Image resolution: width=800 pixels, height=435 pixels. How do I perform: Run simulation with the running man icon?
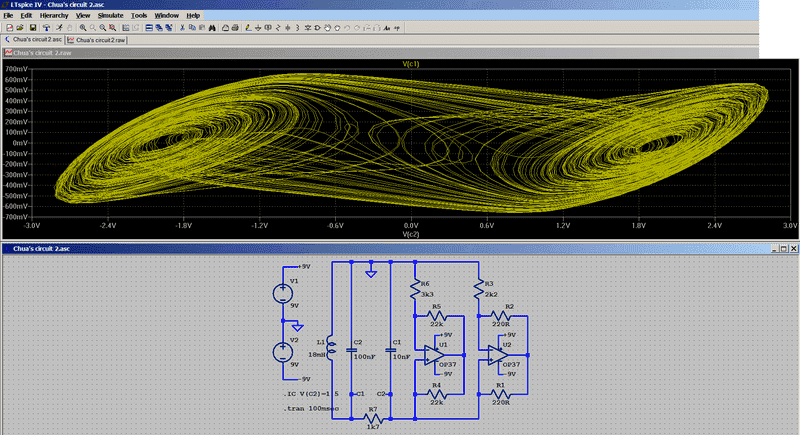59,27
